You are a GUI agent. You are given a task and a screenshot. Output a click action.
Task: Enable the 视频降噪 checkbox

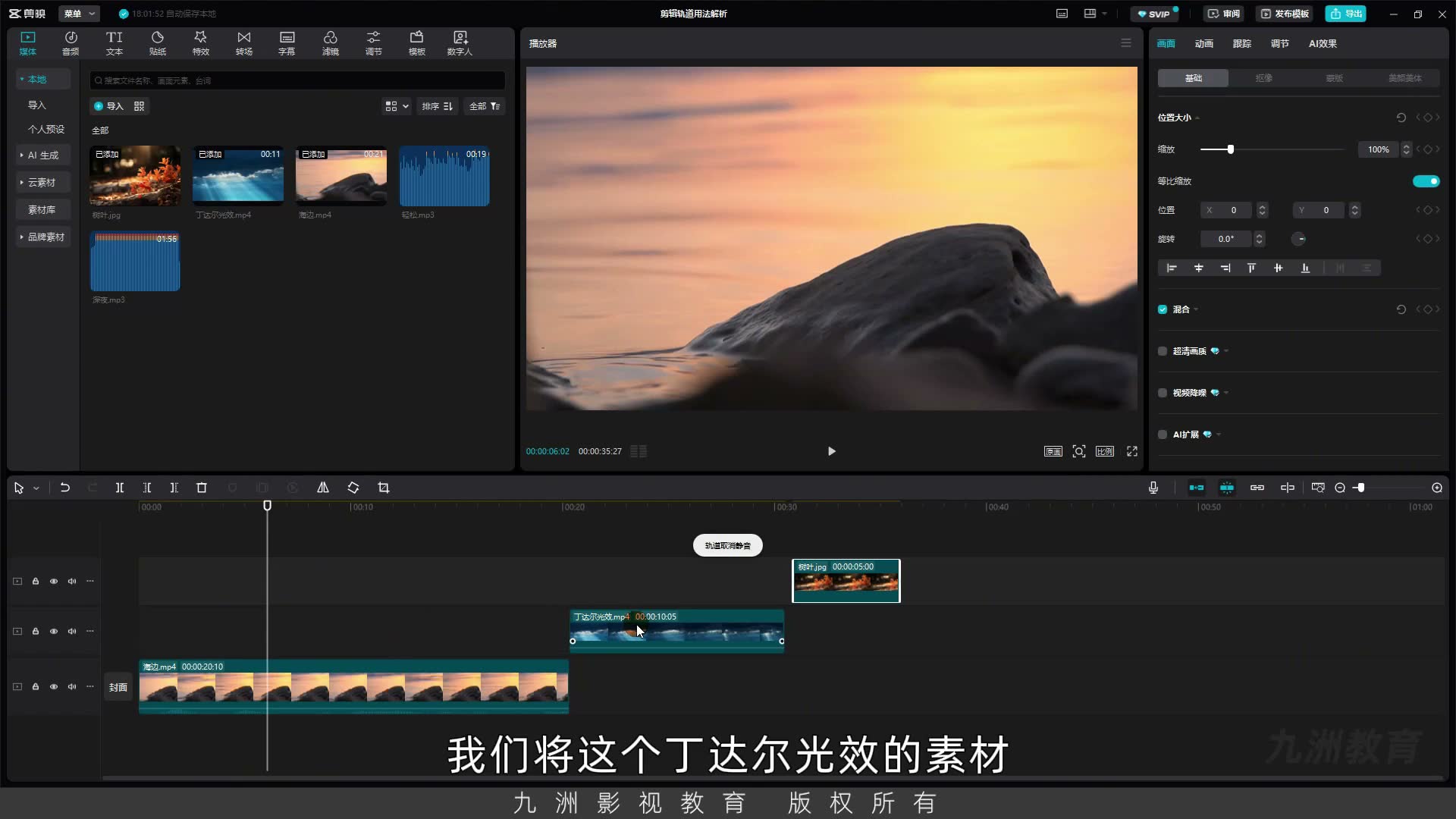(x=1163, y=393)
